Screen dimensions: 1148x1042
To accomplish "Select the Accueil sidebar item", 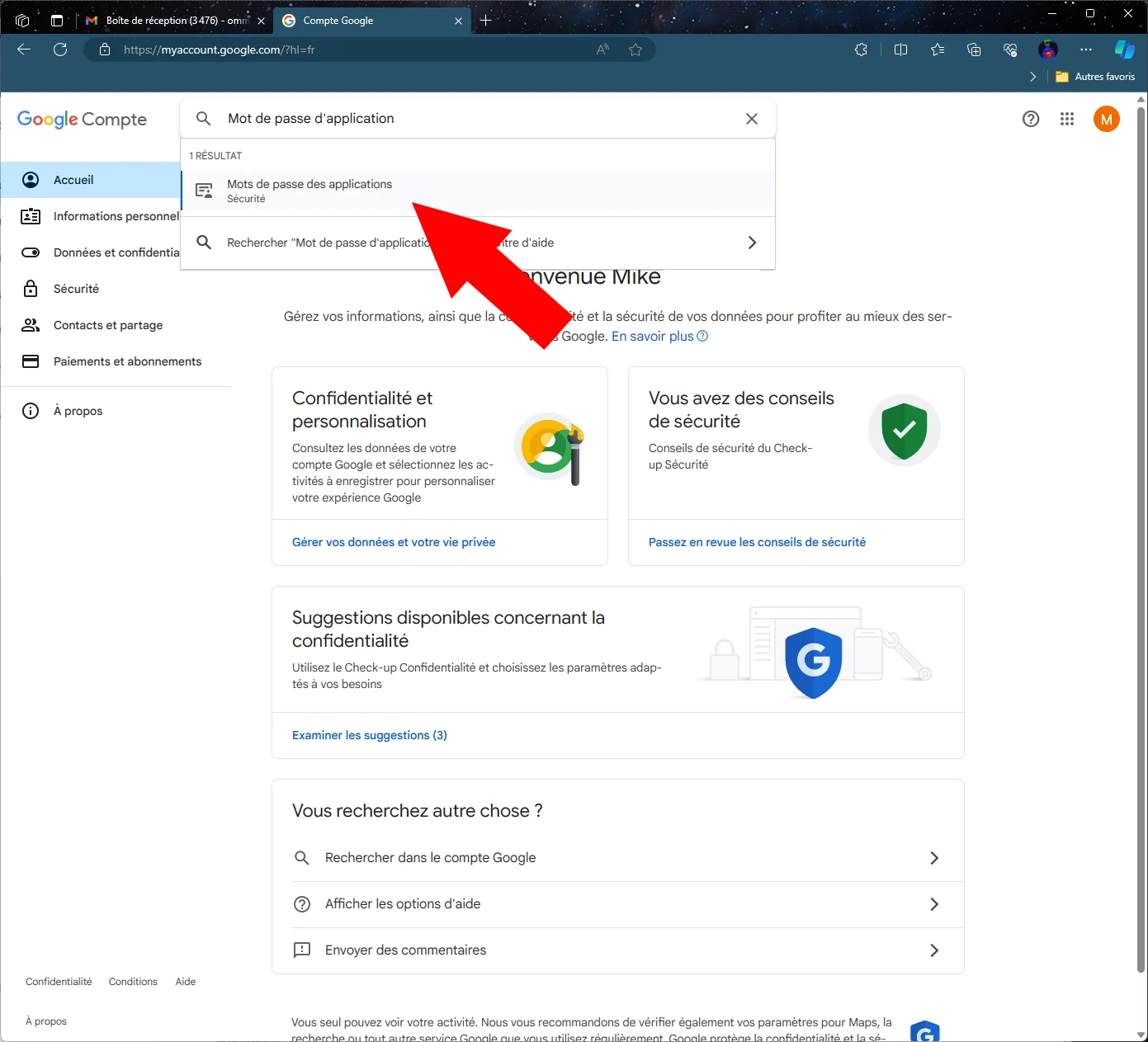I will tap(91, 180).
